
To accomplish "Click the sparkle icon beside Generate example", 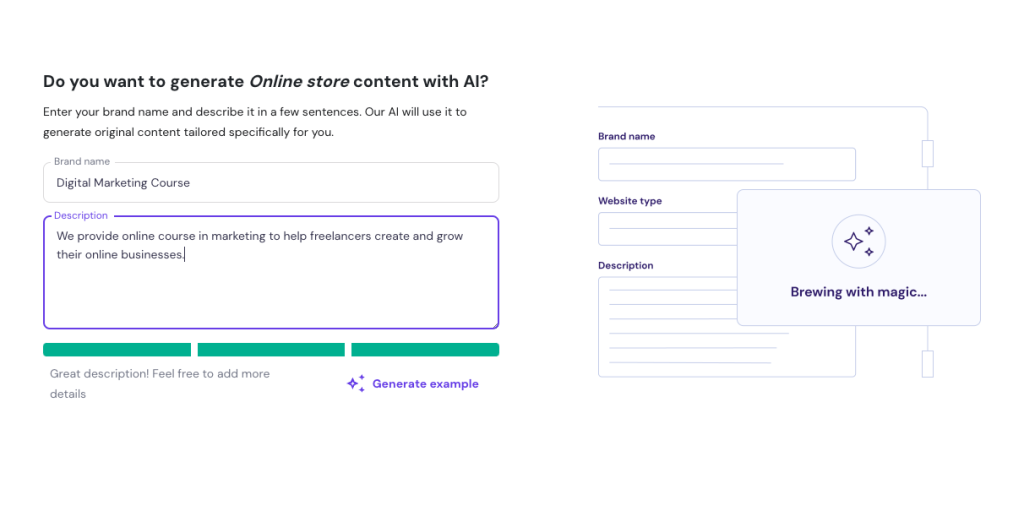I will click(355, 384).
